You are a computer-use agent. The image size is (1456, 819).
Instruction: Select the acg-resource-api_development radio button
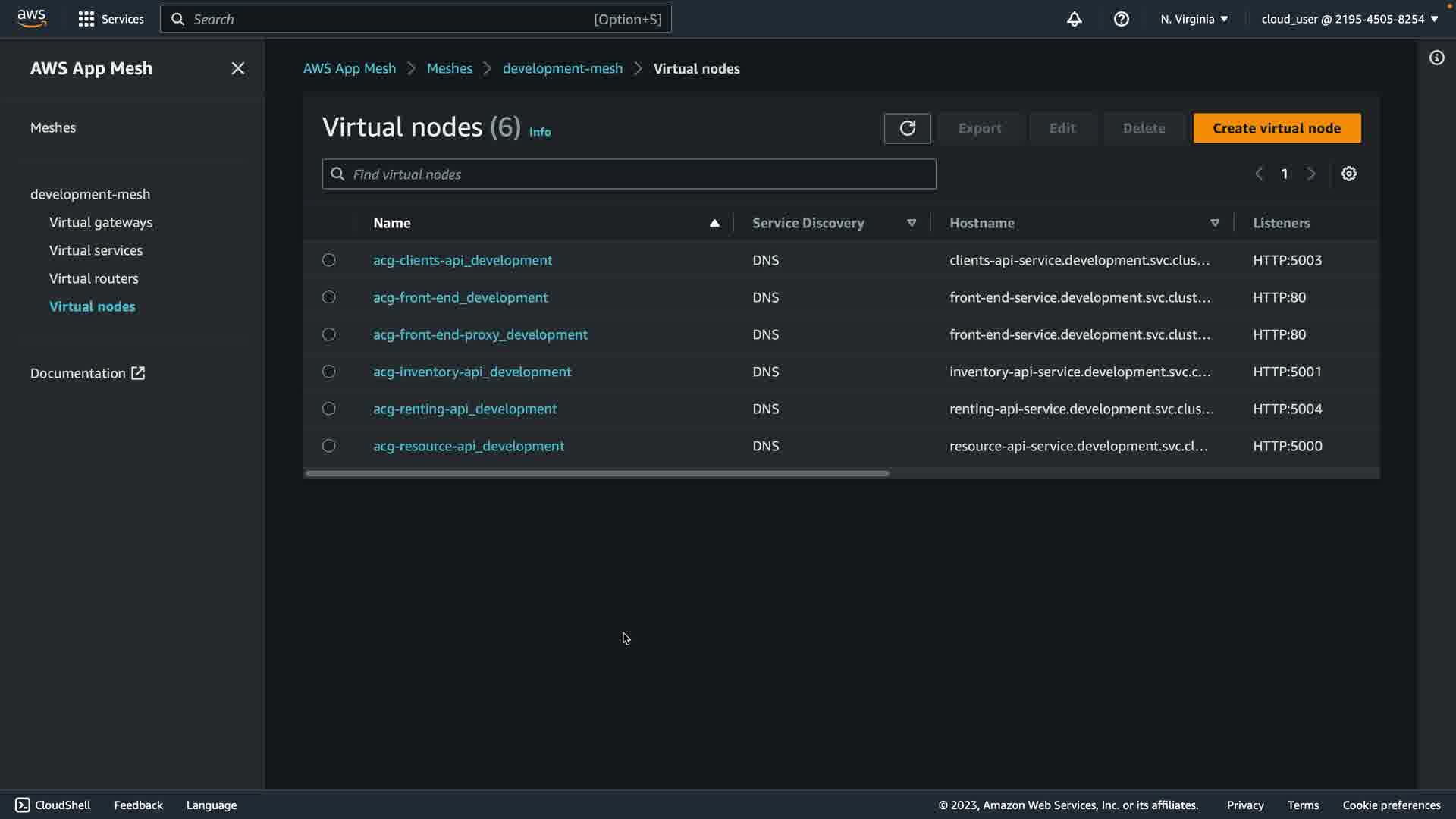[328, 446]
